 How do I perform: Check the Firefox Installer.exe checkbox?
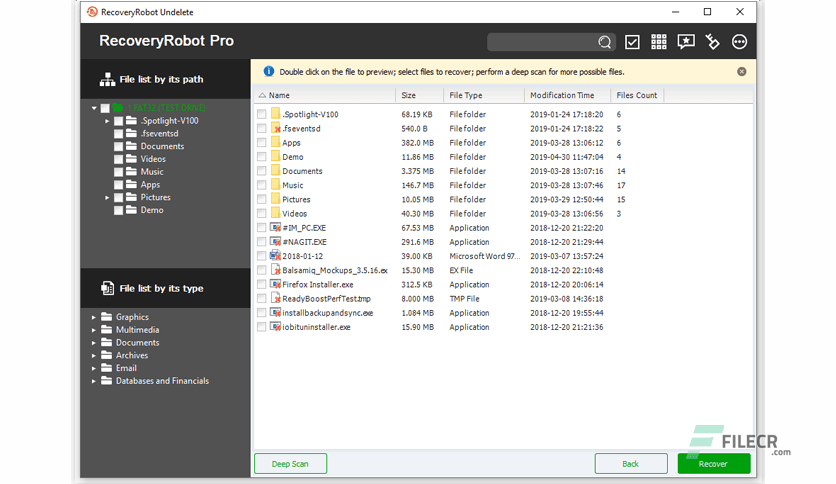[x=261, y=284]
